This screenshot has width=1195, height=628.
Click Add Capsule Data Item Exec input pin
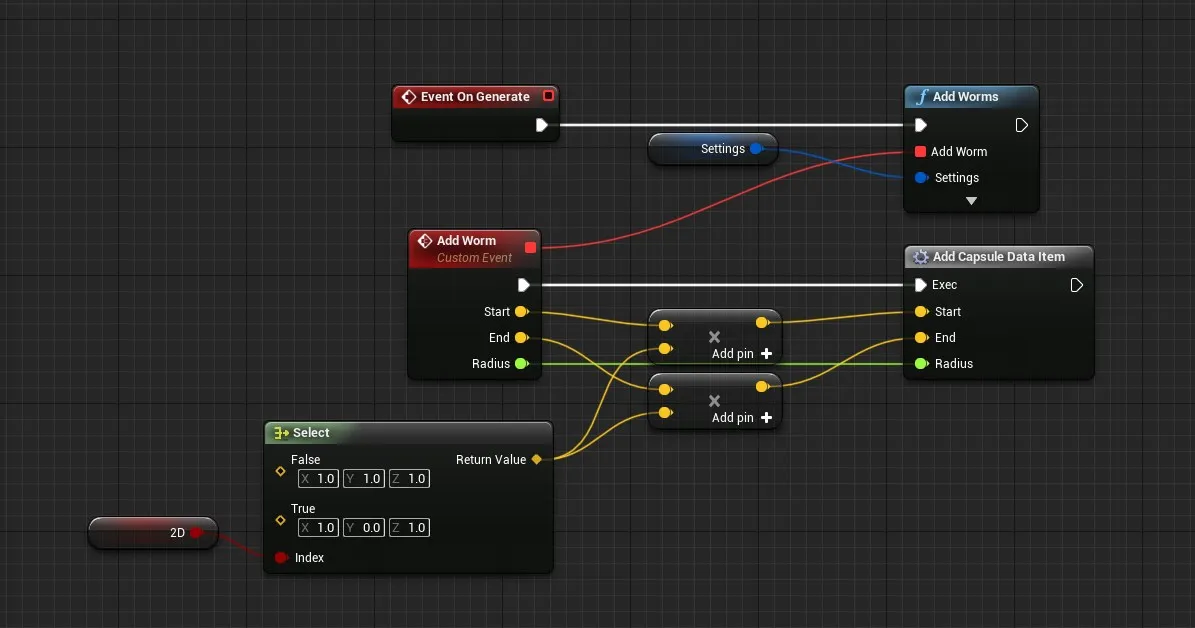920,285
